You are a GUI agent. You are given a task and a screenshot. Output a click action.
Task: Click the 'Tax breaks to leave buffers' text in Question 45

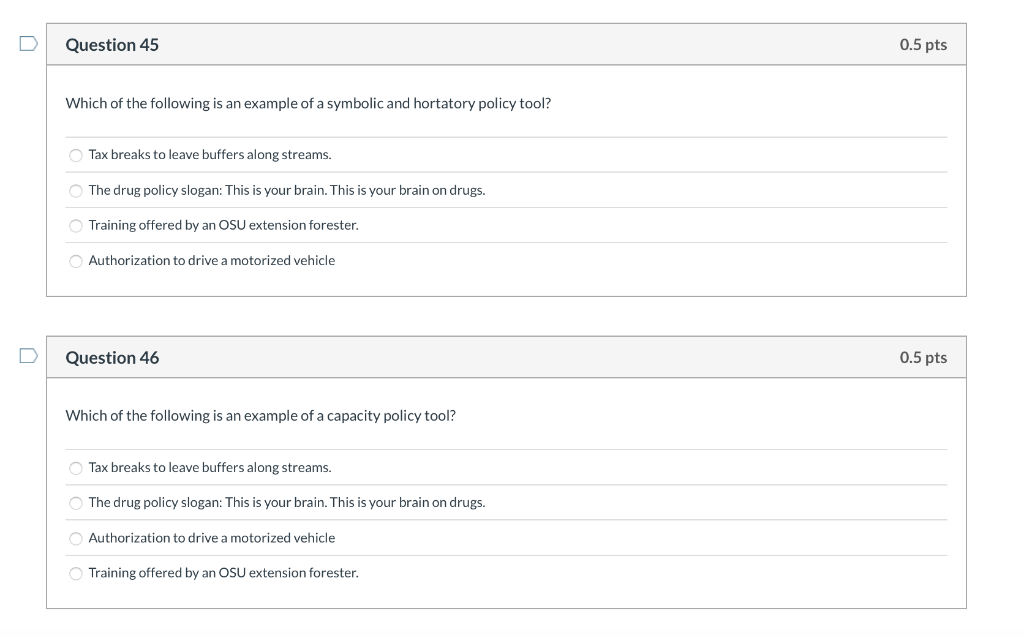(210, 155)
